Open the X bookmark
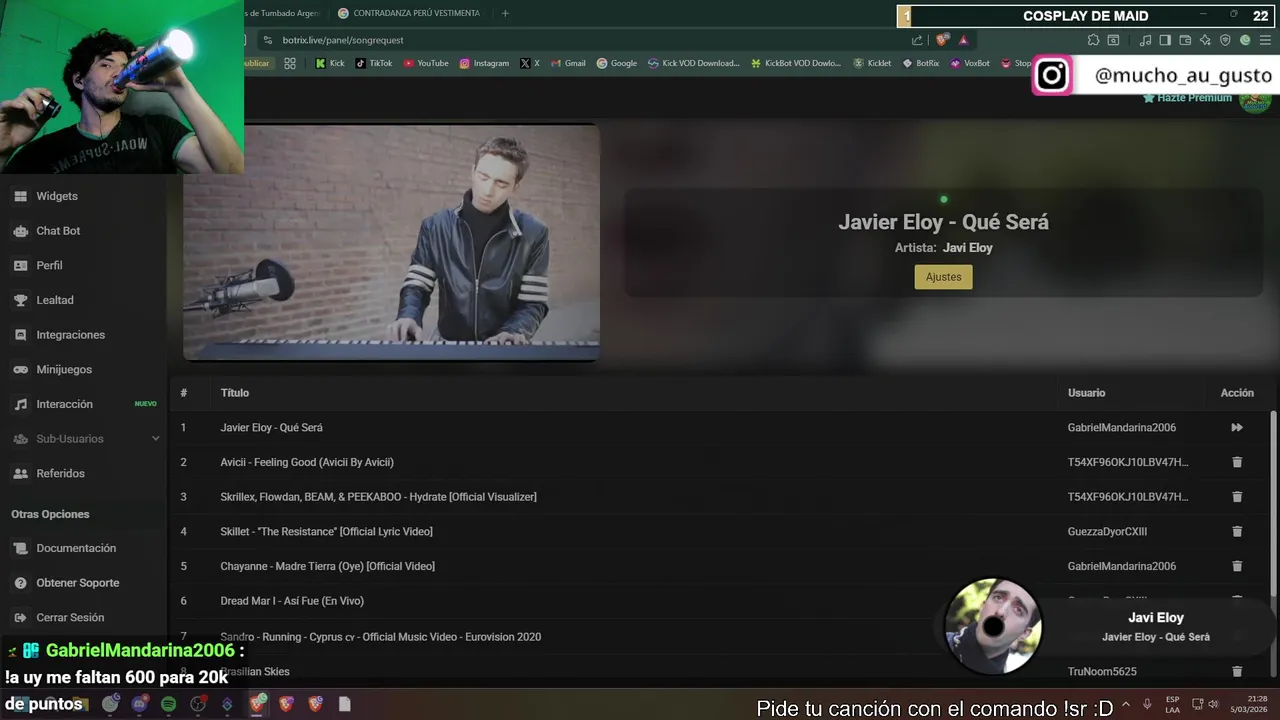The height and width of the screenshot is (720, 1280). [x=530, y=63]
